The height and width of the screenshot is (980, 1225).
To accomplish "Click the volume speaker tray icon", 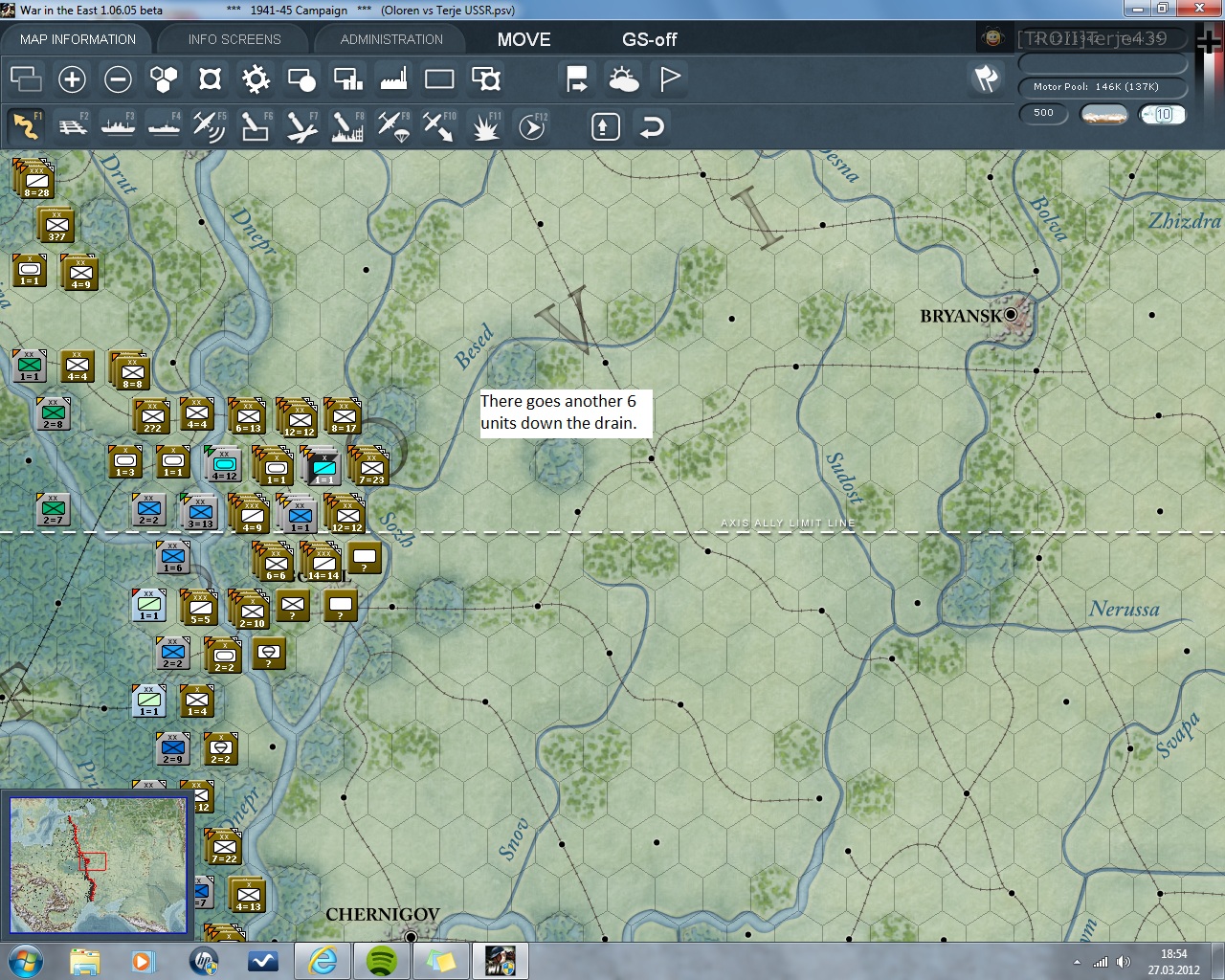I will point(1124,962).
